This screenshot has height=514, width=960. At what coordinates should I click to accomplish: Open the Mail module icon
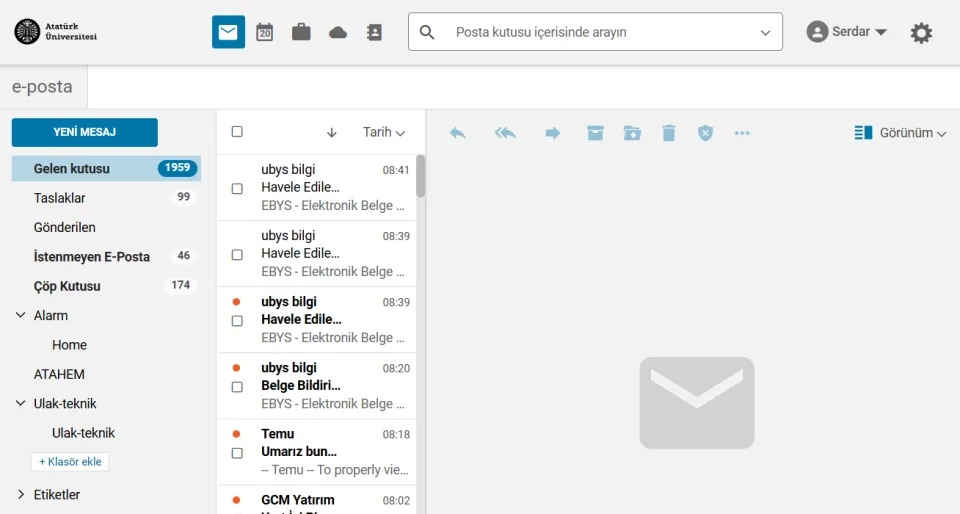click(228, 32)
